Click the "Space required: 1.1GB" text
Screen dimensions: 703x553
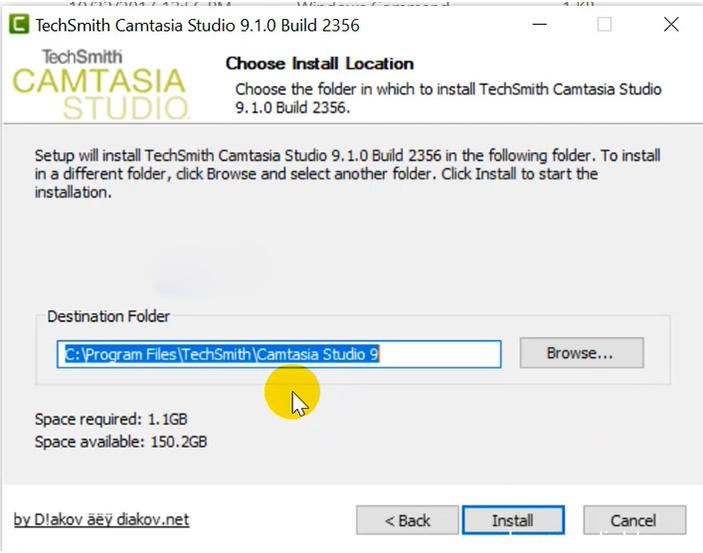110,420
